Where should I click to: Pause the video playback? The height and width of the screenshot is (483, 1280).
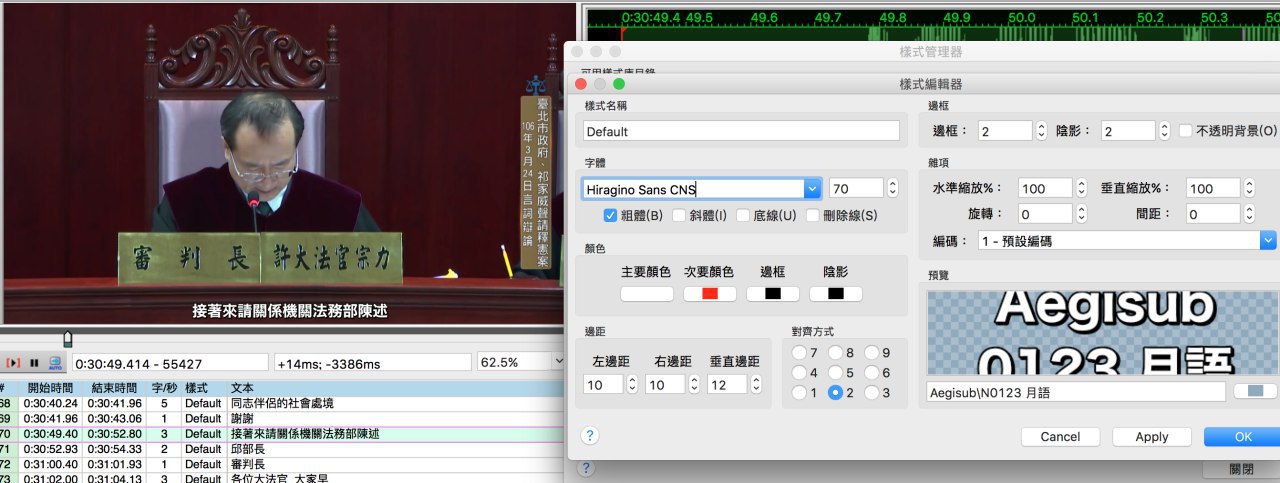(x=35, y=362)
